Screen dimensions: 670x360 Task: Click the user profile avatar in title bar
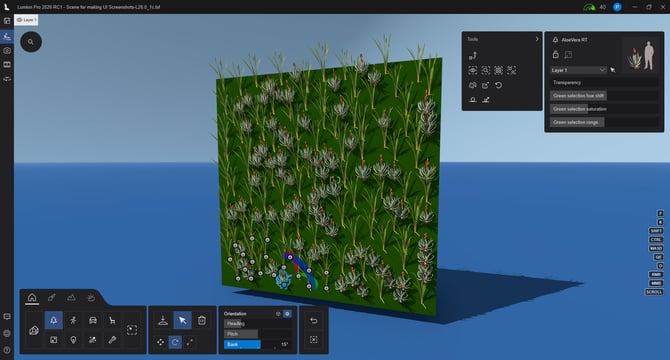pos(617,7)
